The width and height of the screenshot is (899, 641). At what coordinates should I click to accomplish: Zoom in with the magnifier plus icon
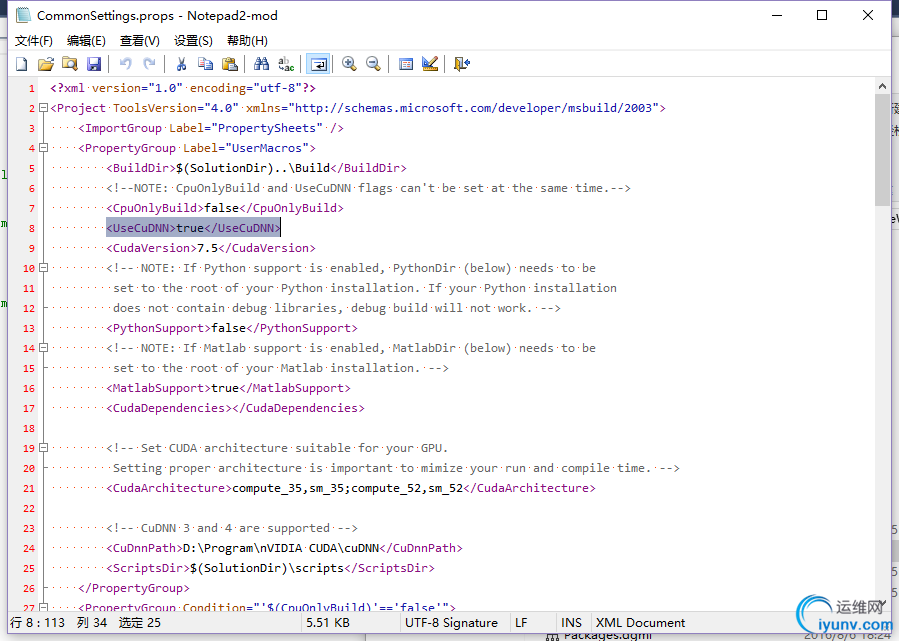pos(349,64)
